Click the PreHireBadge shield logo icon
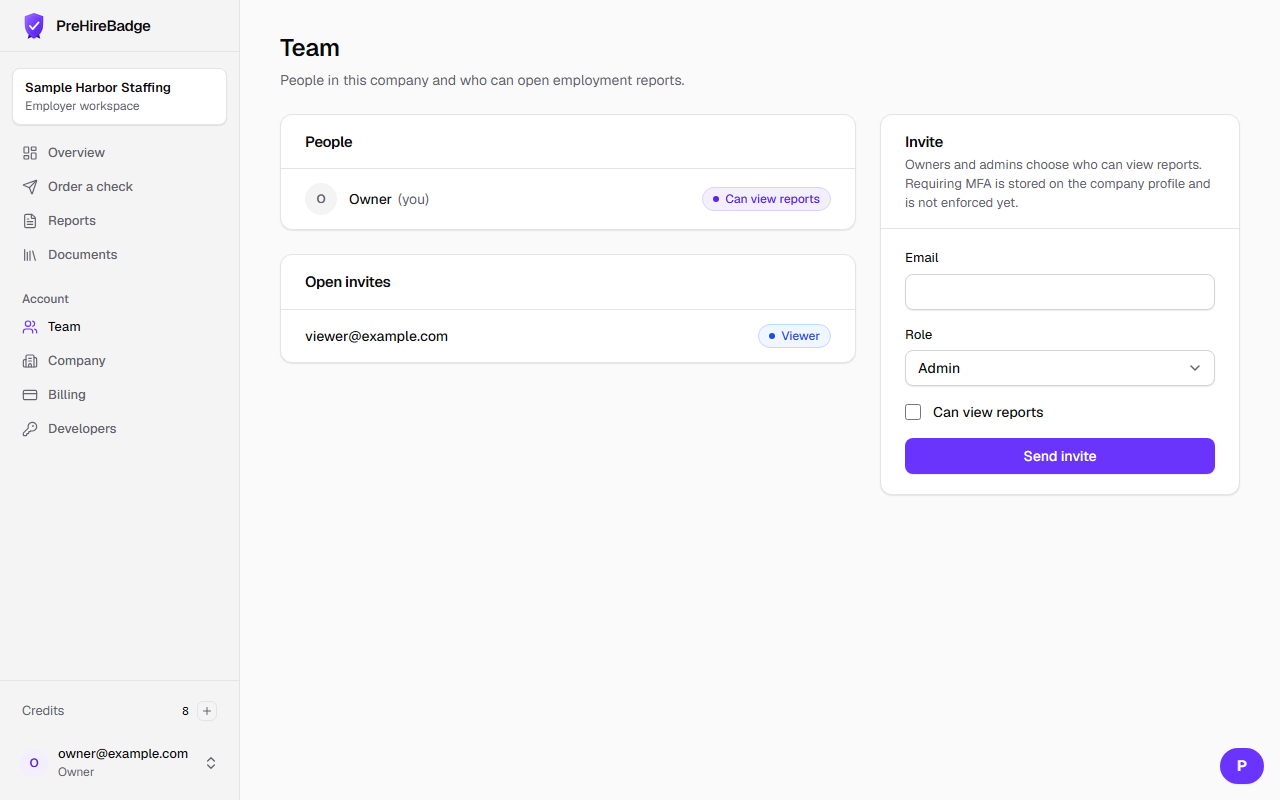The height and width of the screenshot is (800, 1280). 34,26
